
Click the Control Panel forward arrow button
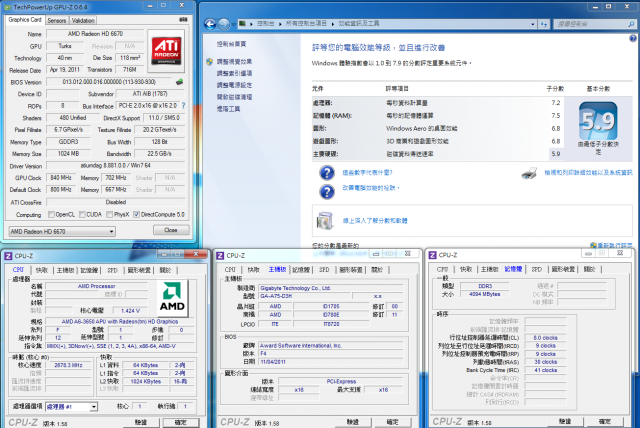(x=224, y=24)
